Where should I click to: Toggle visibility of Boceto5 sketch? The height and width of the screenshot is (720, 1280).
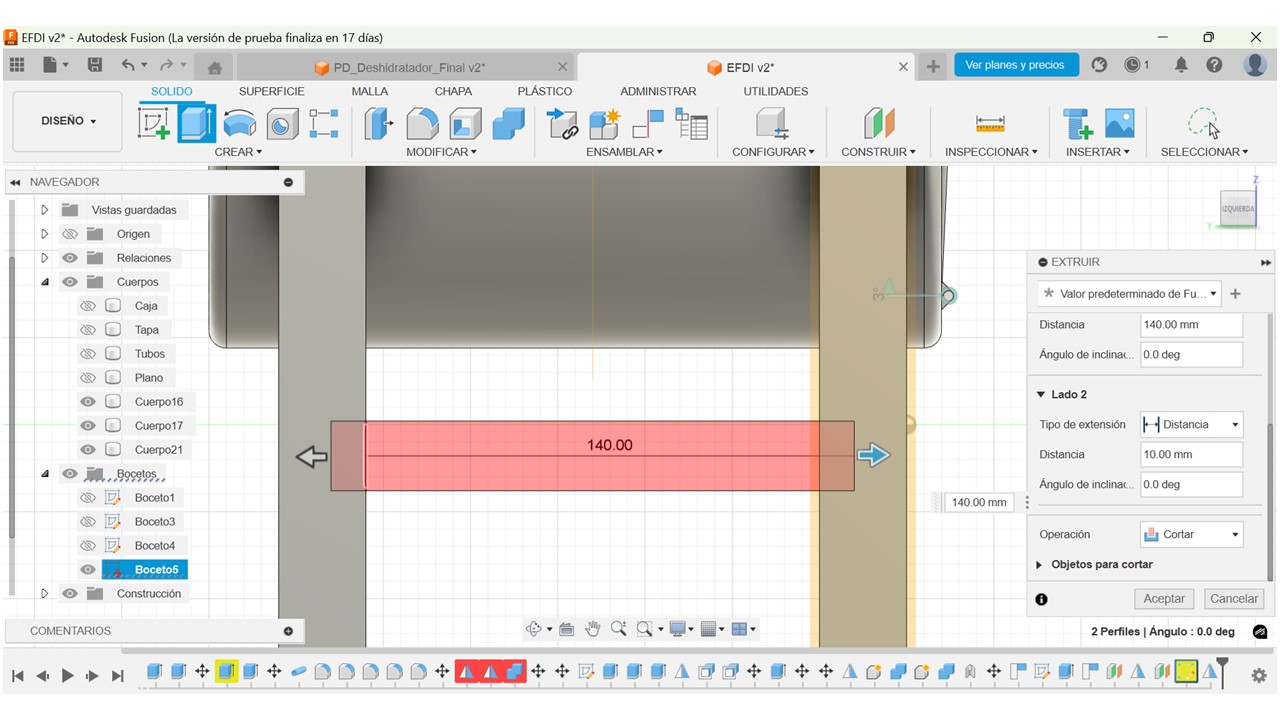coord(88,570)
